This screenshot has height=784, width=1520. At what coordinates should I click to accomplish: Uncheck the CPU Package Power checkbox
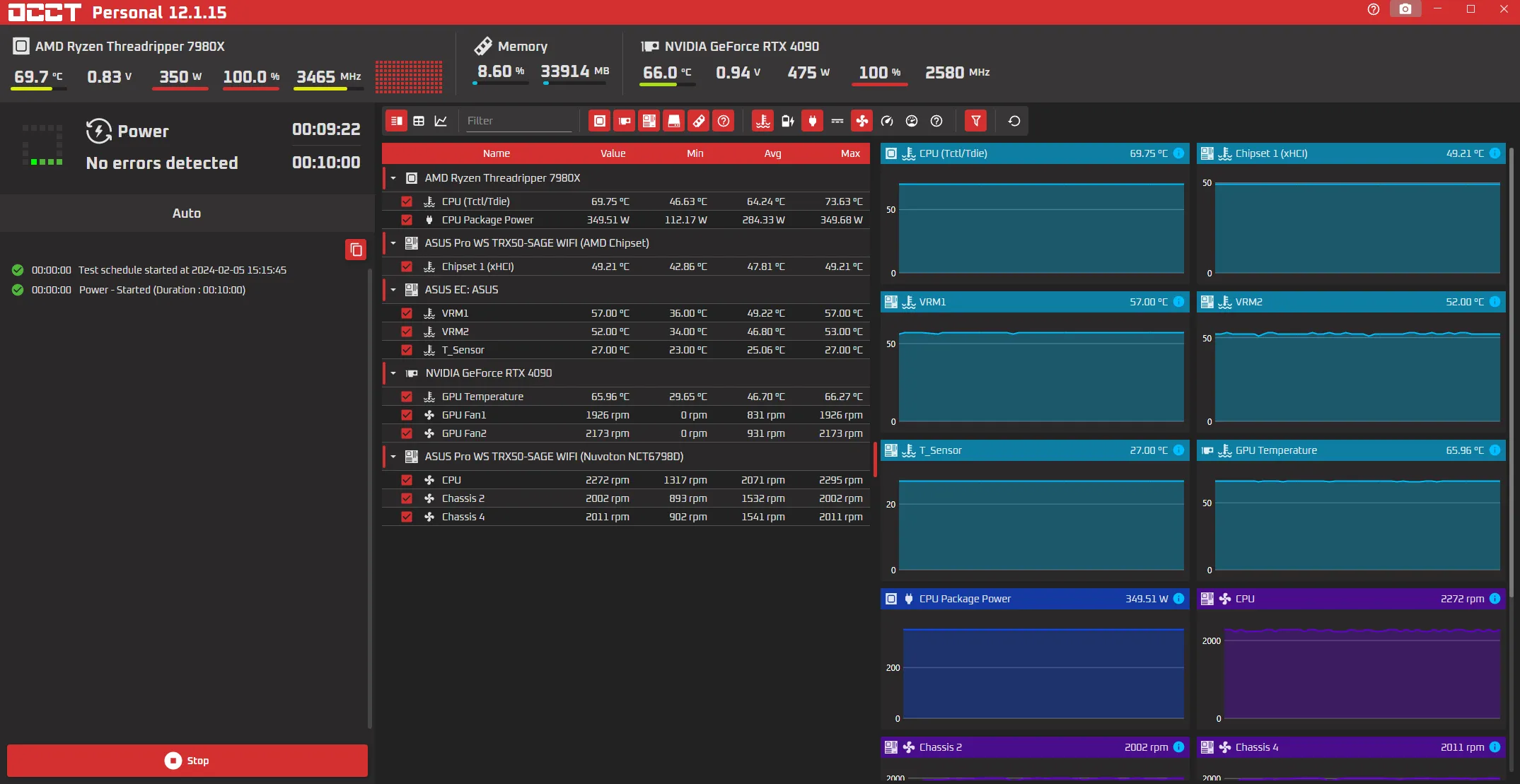(x=407, y=220)
